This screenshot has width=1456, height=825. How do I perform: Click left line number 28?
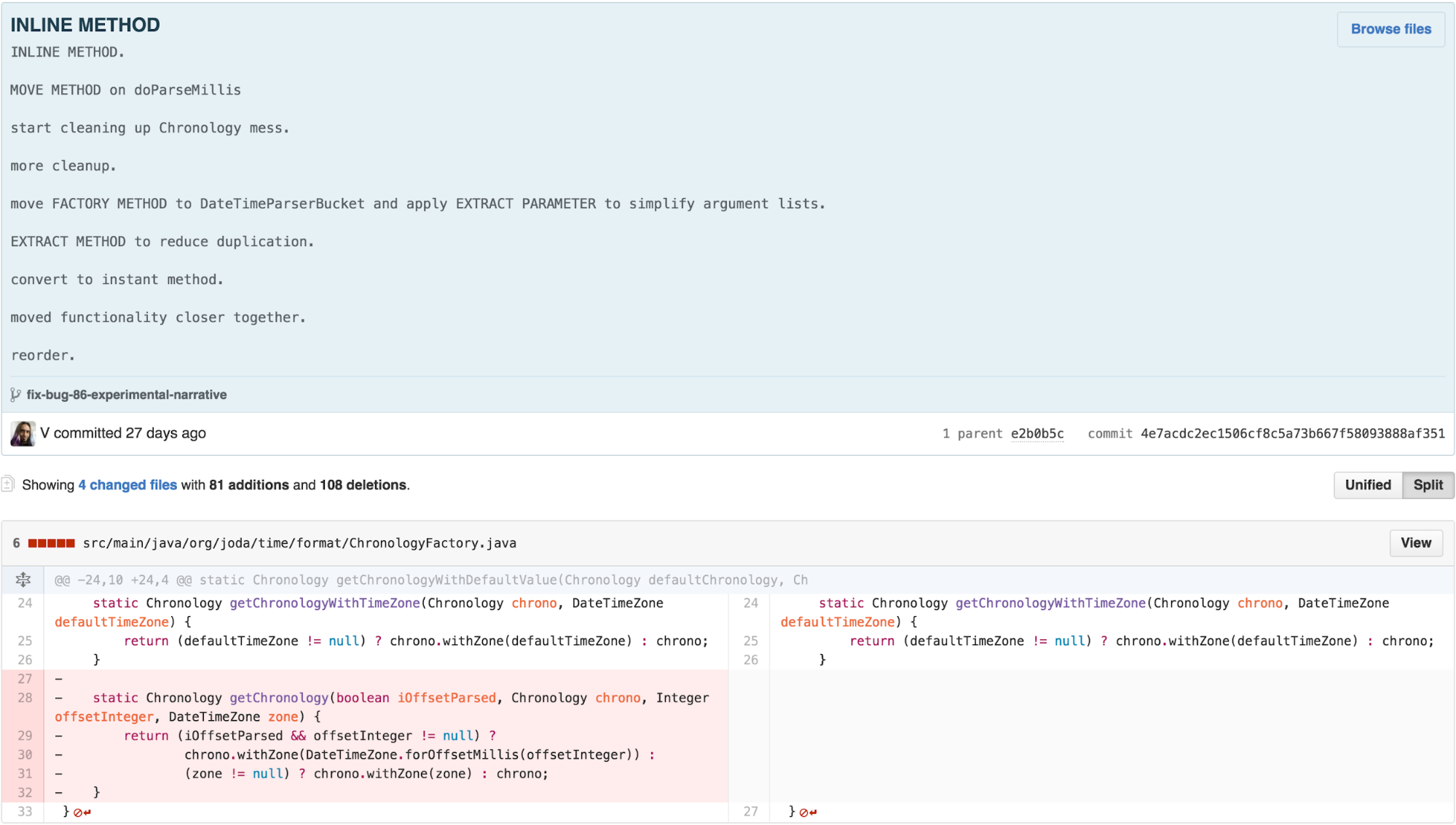[25, 698]
